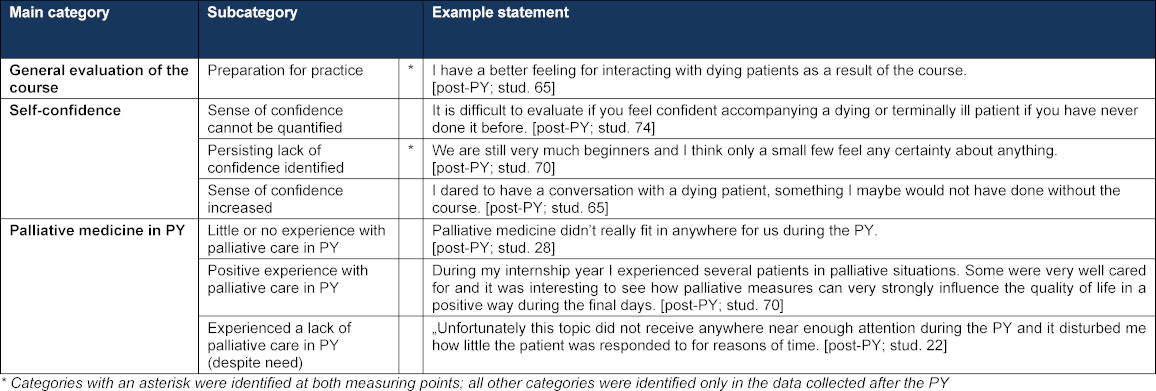The image size is (1156, 391).
Task: Select Sense of confidence increased cell
Action: click(275, 198)
